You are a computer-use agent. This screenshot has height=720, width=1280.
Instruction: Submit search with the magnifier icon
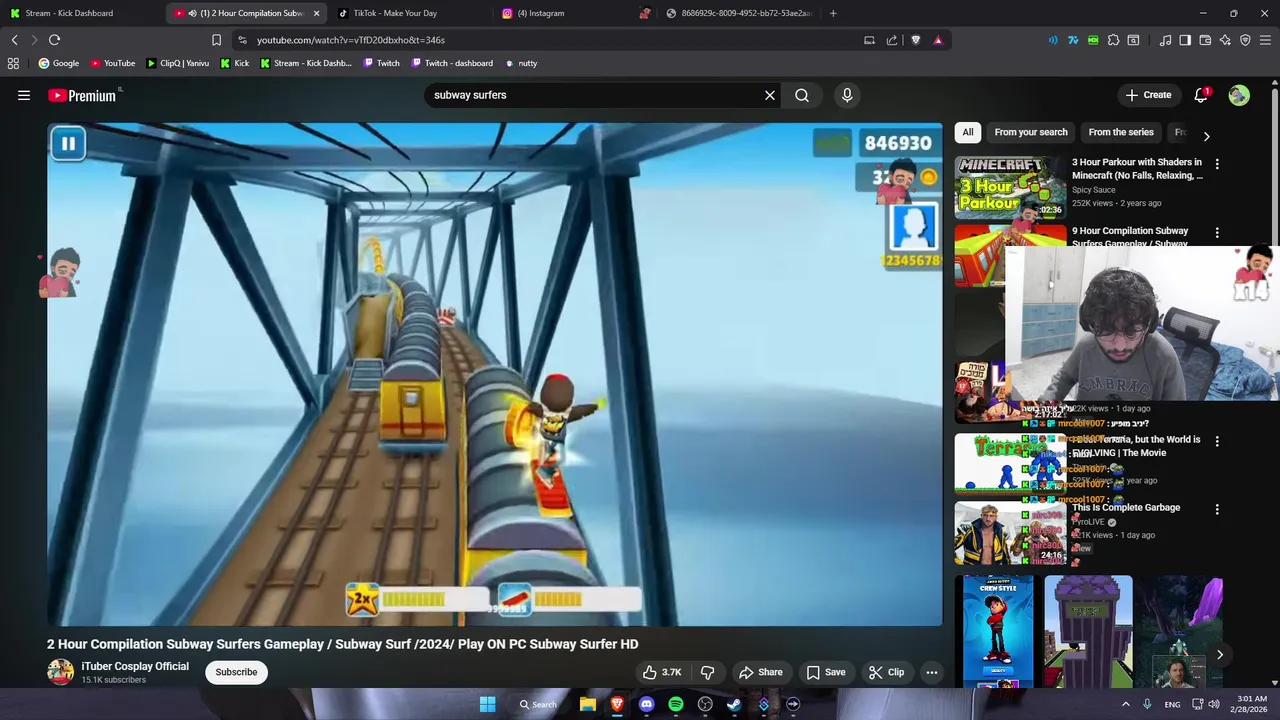coord(802,95)
